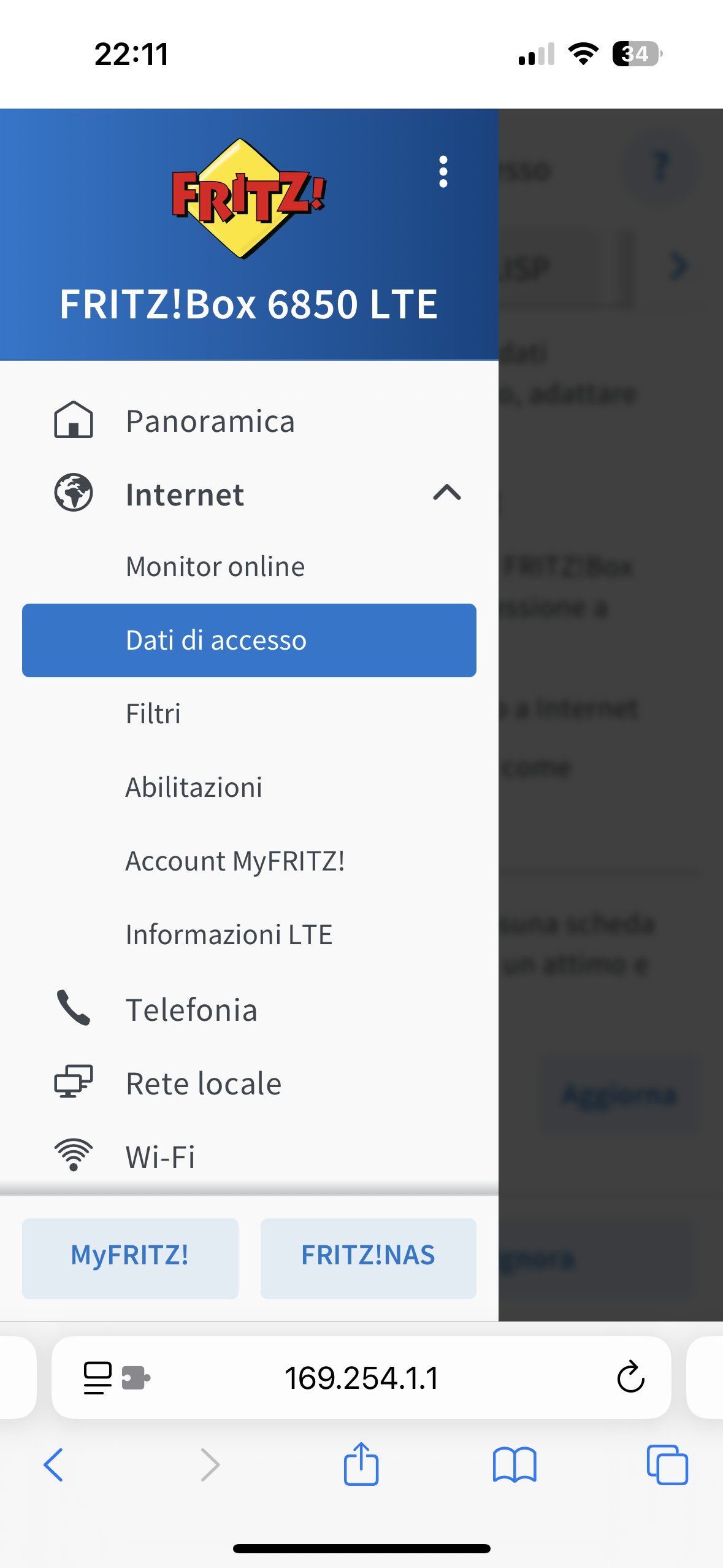Show Safari open tabs
Screen dimensions: 723x1568
click(x=667, y=1464)
